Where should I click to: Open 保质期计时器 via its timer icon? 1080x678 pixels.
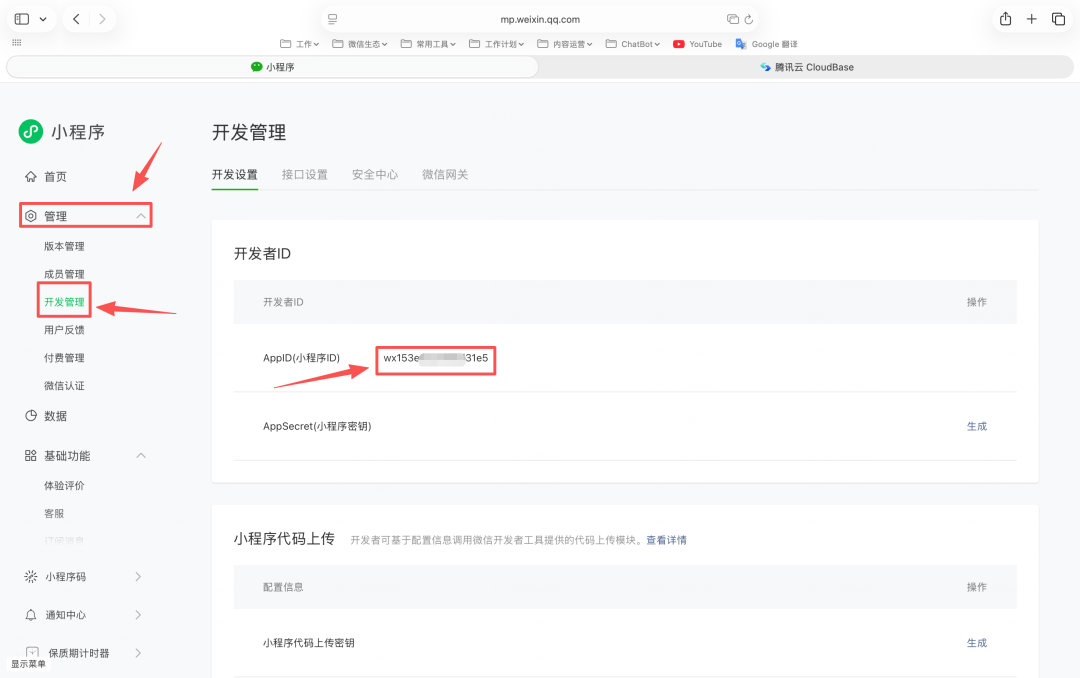(x=33, y=652)
